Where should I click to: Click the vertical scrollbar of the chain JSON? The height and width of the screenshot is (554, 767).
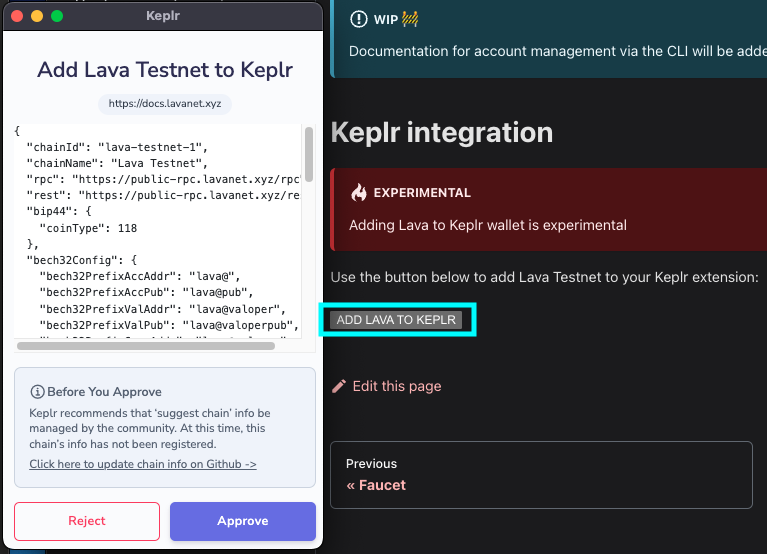coord(309,155)
